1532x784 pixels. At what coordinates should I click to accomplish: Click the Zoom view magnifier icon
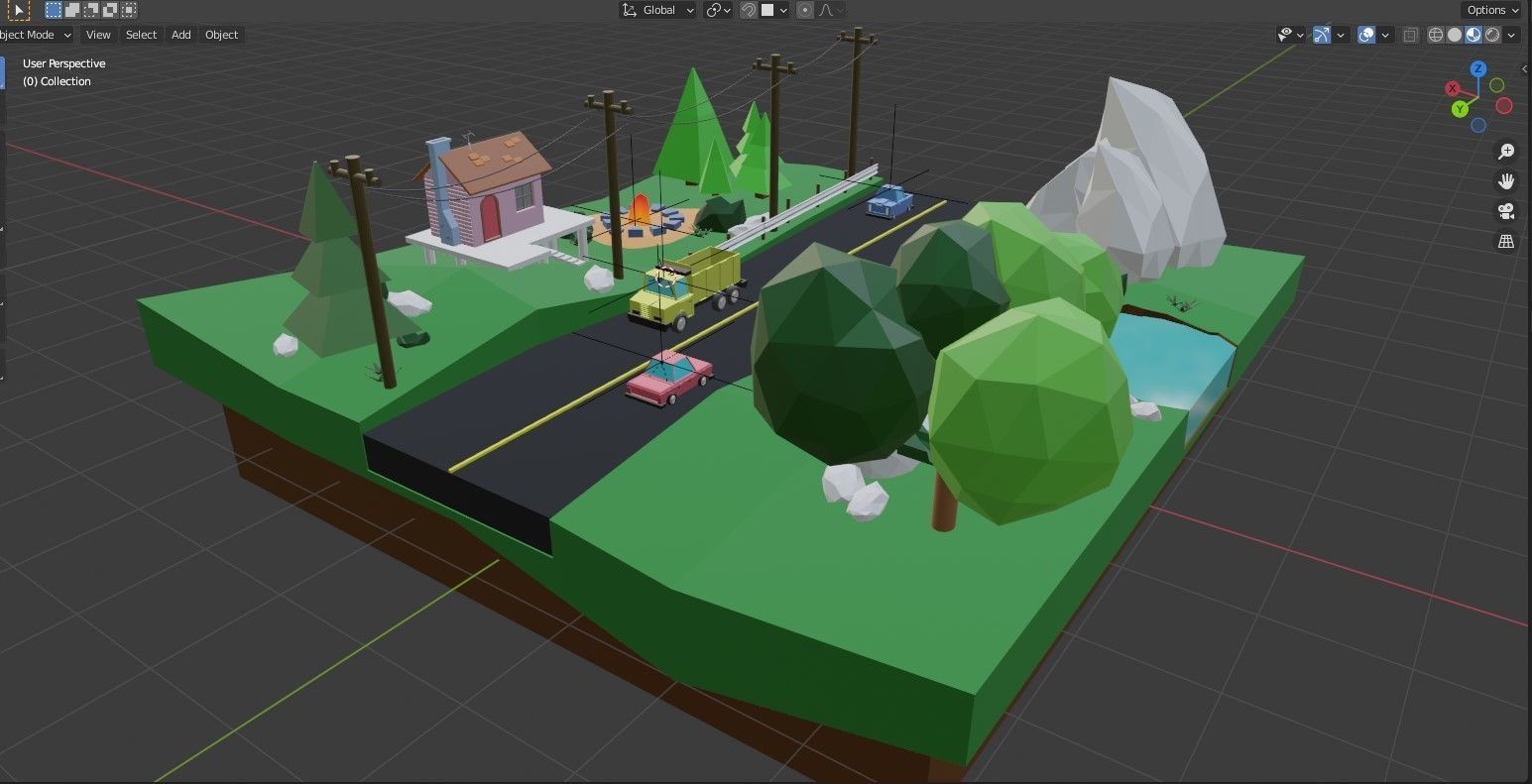[x=1506, y=151]
